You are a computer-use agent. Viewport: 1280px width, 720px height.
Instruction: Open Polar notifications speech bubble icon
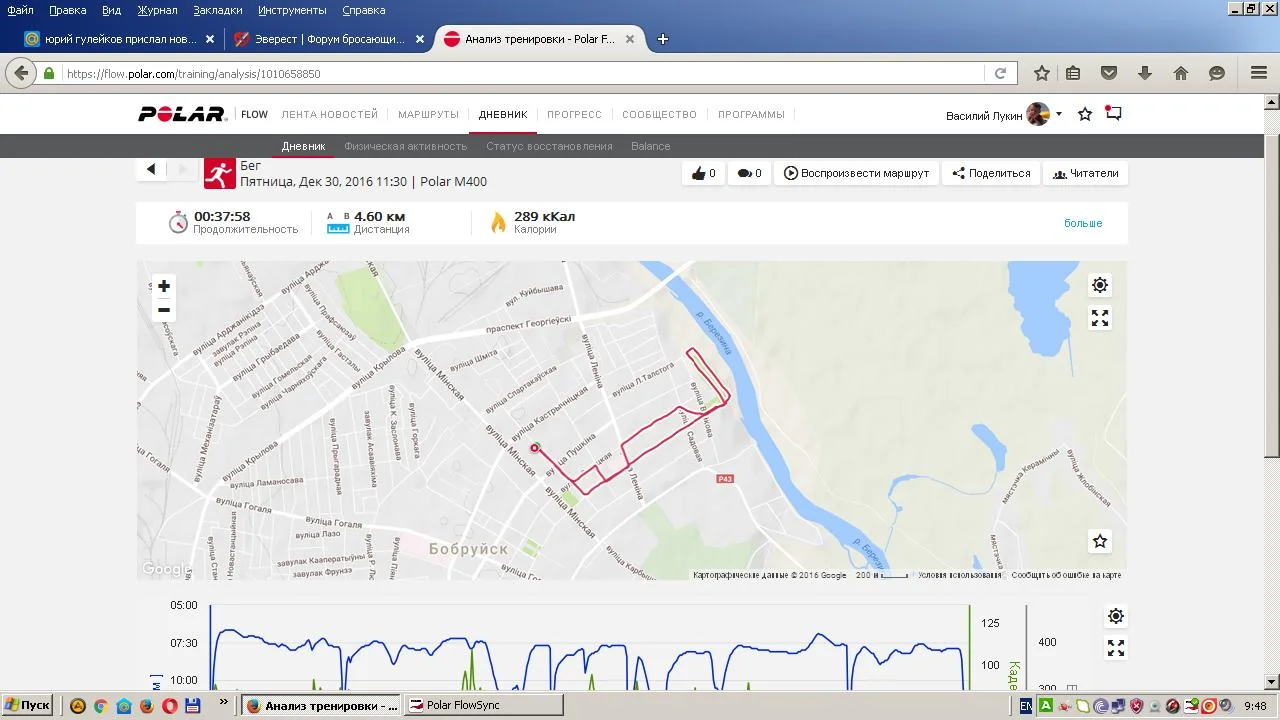coord(1113,114)
